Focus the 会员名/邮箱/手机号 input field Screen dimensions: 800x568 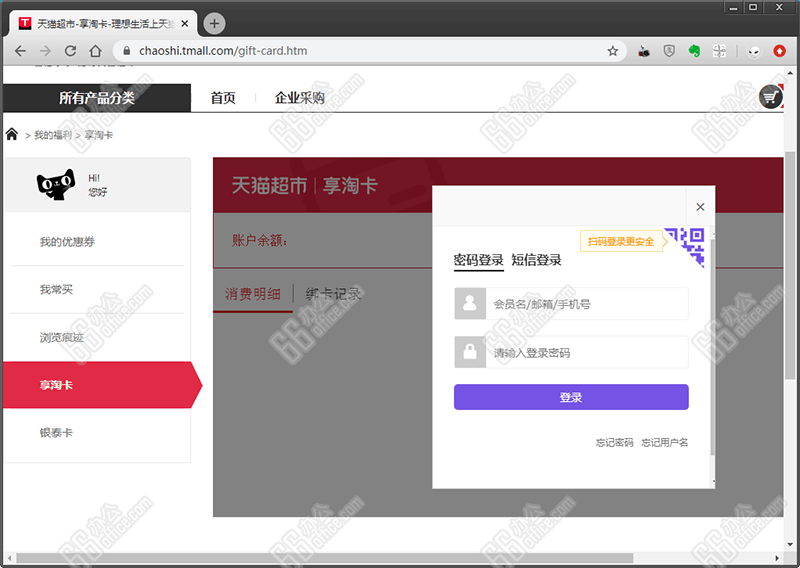pyautogui.click(x=587, y=304)
